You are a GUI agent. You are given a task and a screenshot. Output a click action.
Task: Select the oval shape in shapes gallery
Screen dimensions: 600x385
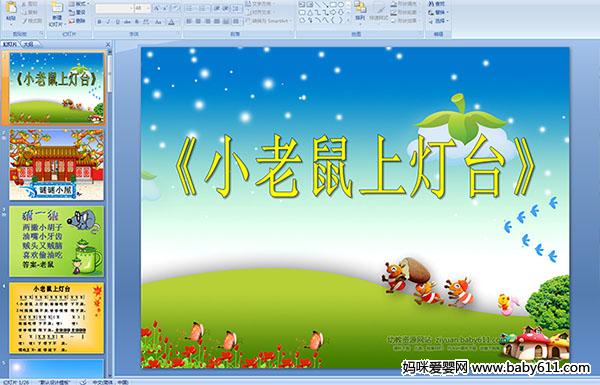point(341,5)
